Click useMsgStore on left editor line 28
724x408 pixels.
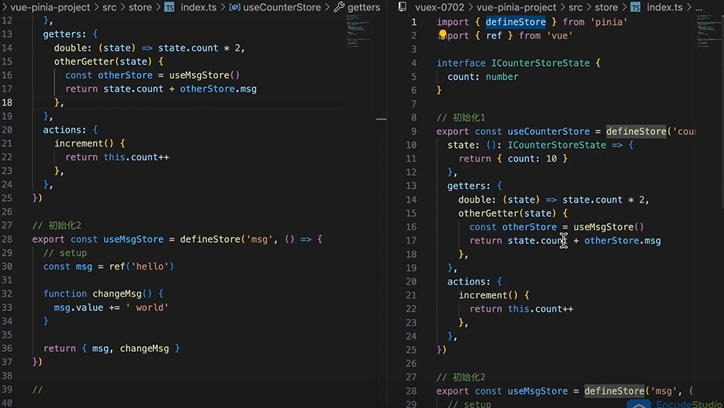click(133, 239)
